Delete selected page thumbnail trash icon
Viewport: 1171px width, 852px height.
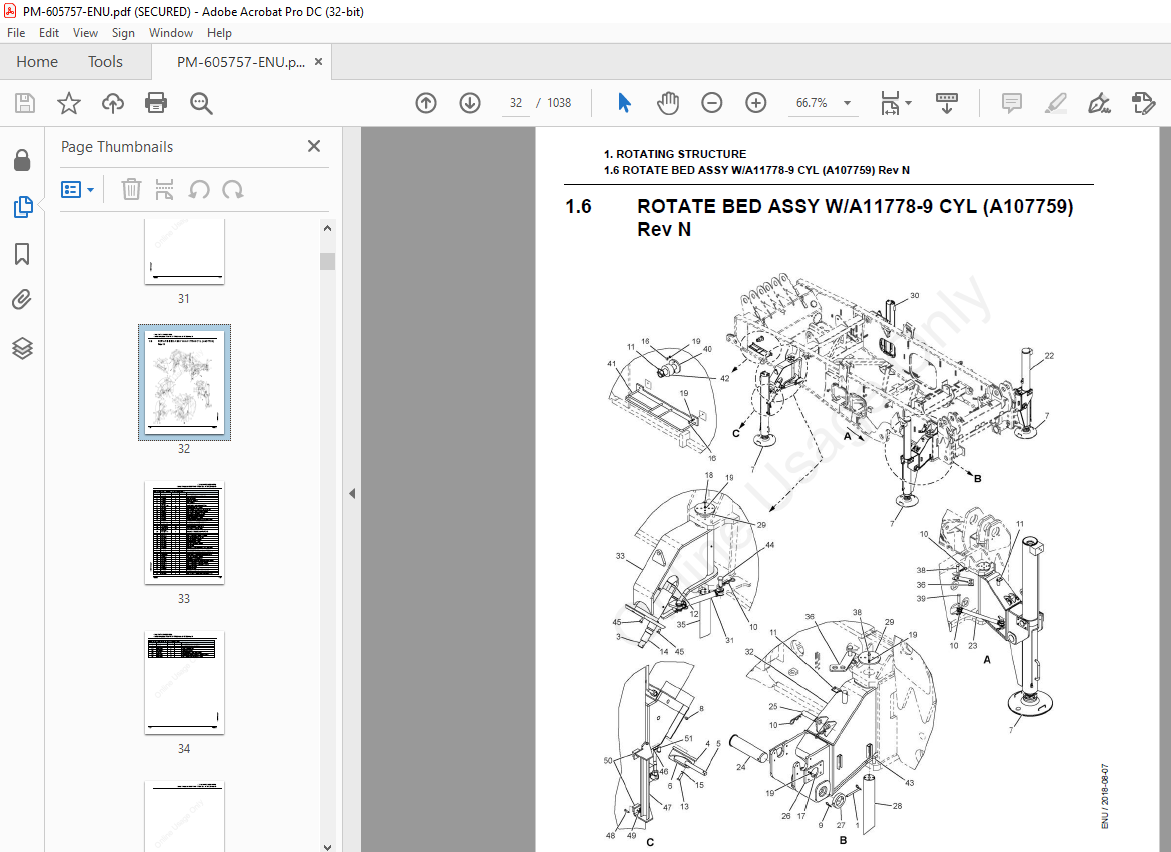[131, 190]
